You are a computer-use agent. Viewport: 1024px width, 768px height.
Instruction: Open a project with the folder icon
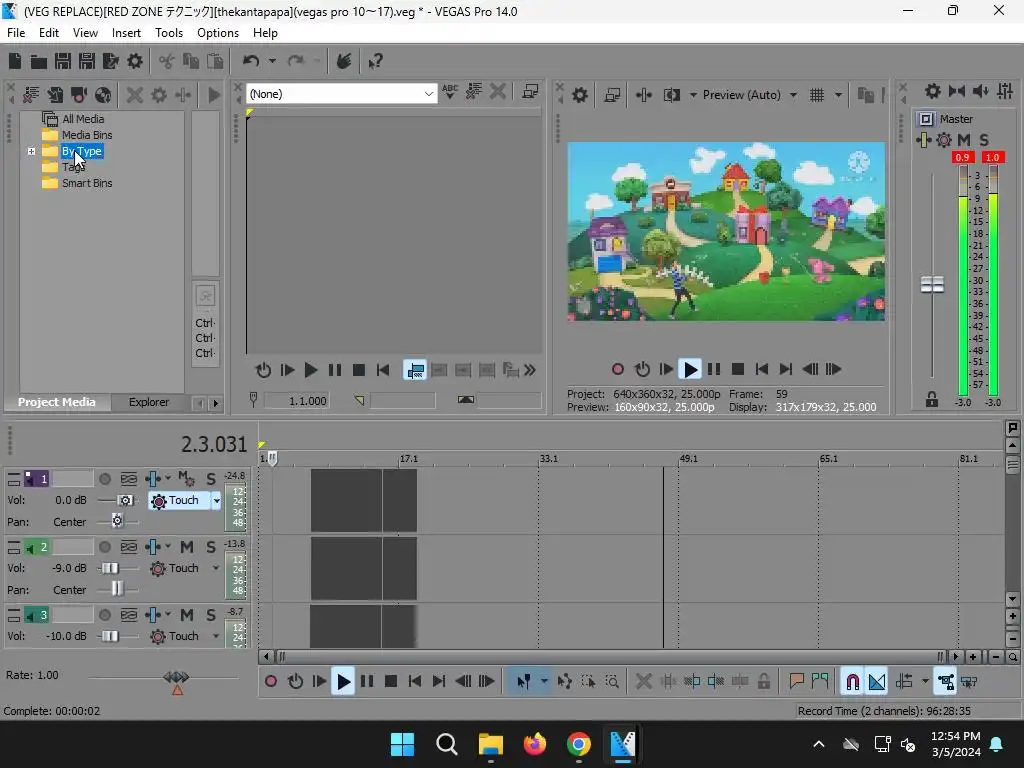pyautogui.click(x=39, y=61)
